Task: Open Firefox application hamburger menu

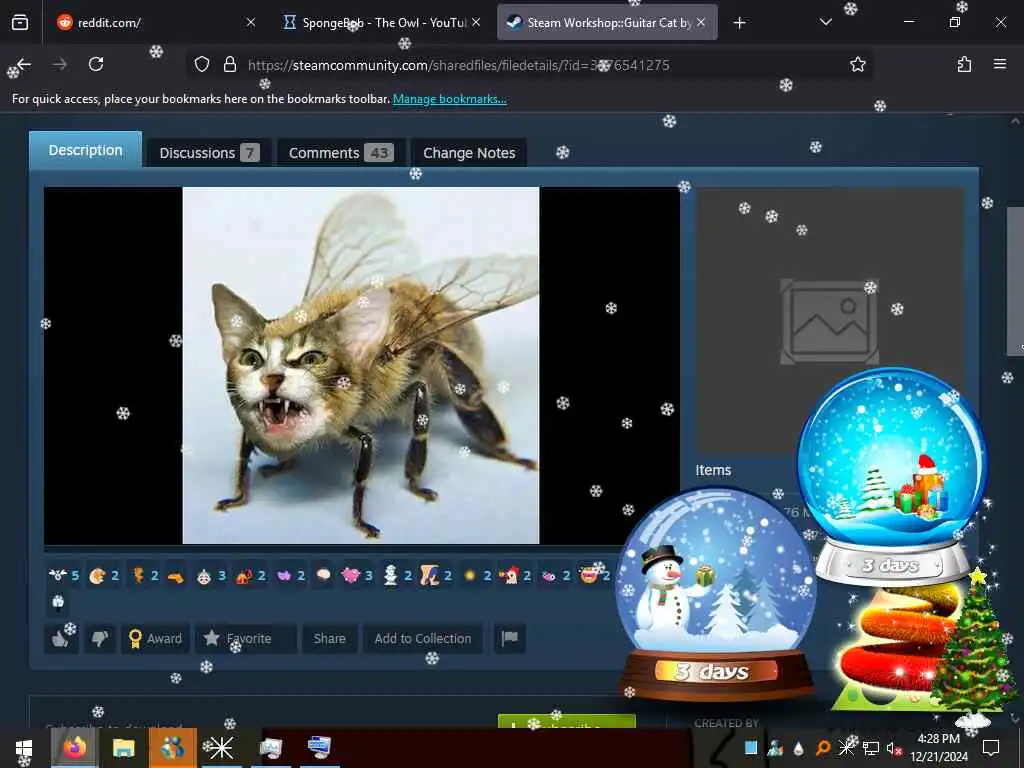Action: pyautogui.click(x=1000, y=64)
